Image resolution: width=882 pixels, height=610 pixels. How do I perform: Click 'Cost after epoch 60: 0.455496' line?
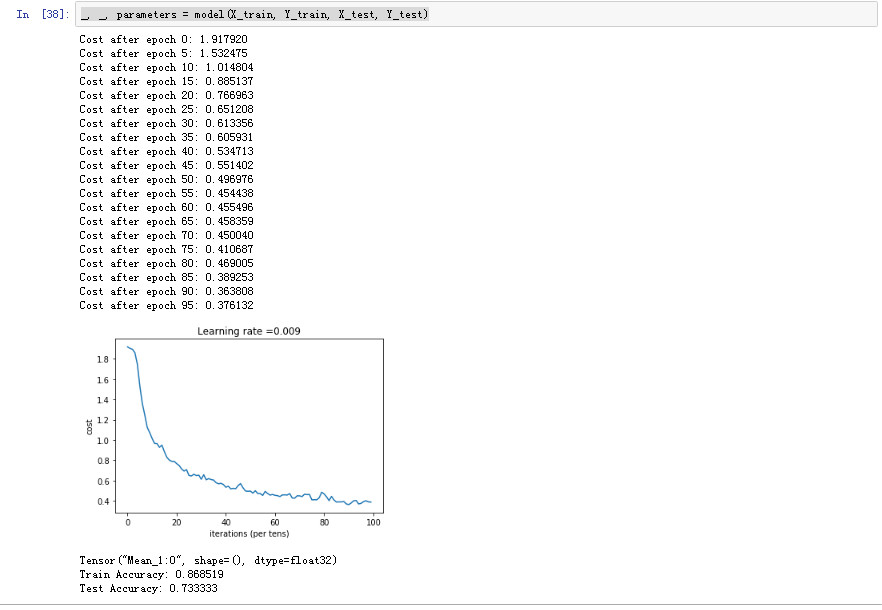click(x=166, y=208)
